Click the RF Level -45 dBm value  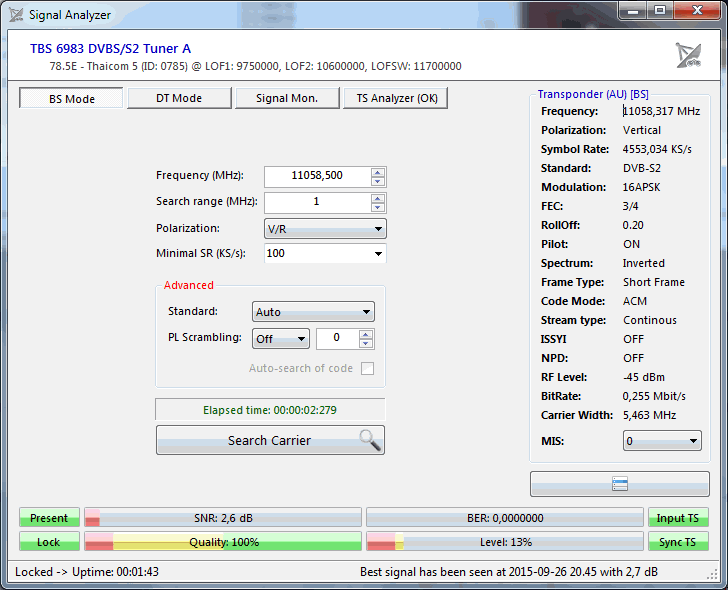pyautogui.click(x=644, y=377)
